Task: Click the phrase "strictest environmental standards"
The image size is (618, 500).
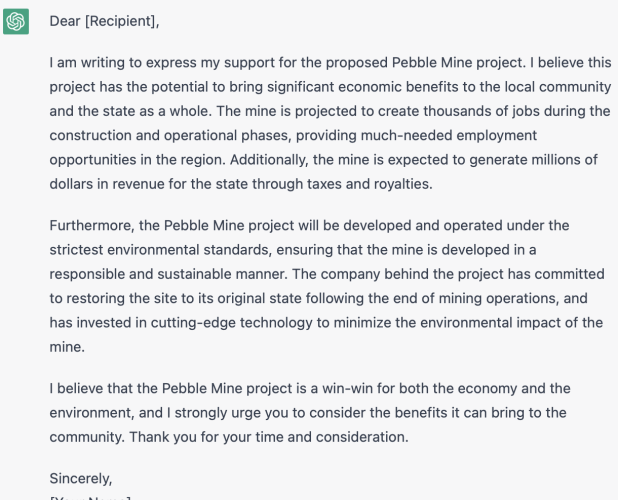Action: 160,250
